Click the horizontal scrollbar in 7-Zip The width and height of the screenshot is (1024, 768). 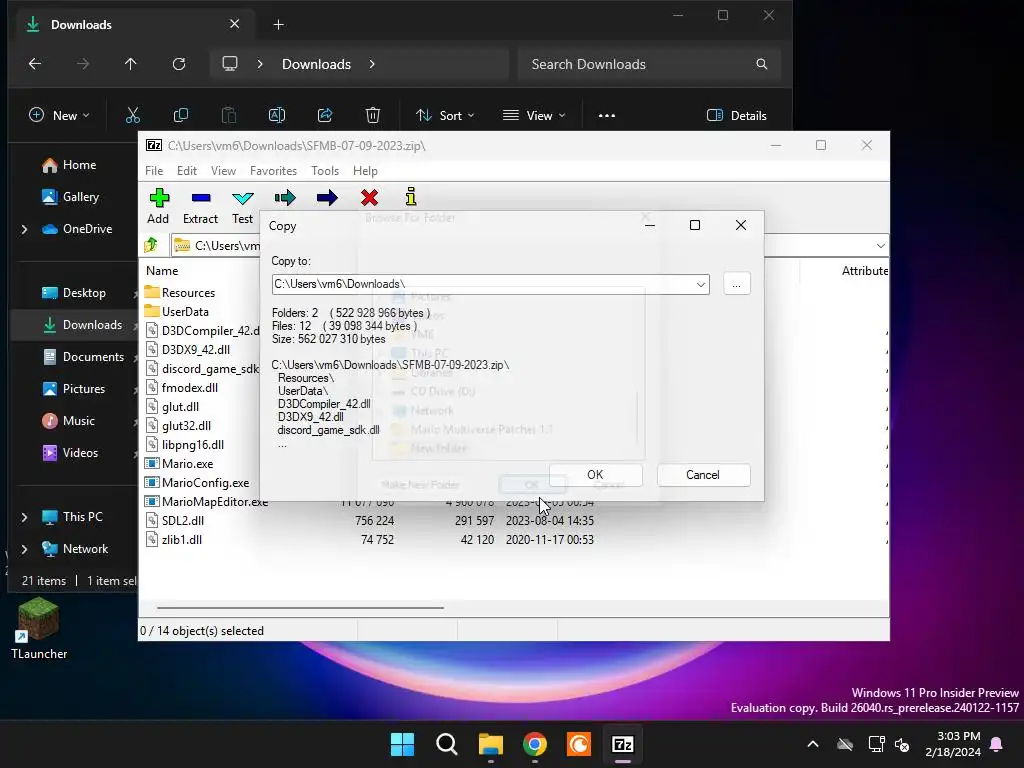point(300,607)
